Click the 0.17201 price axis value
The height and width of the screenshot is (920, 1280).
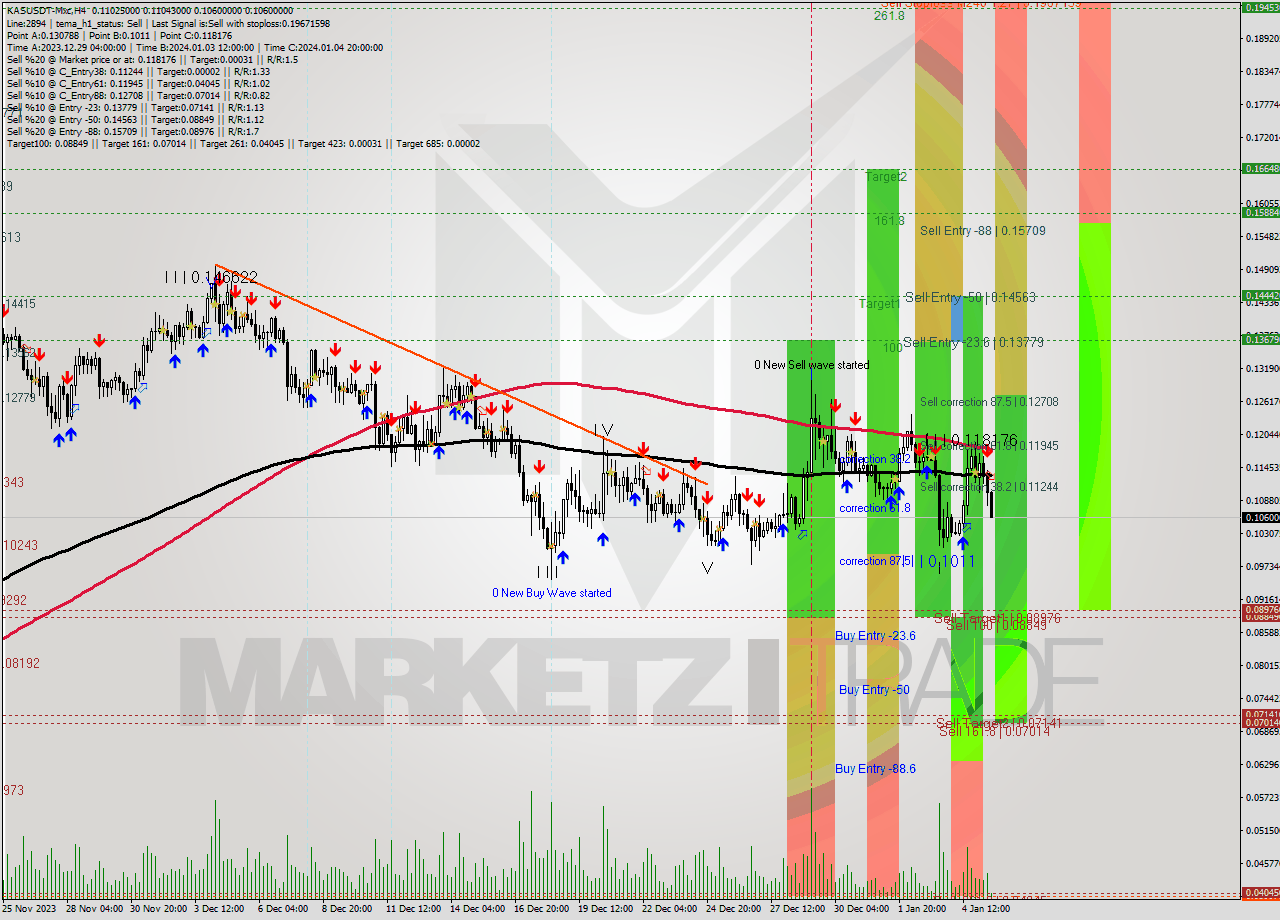pos(1262,138)
